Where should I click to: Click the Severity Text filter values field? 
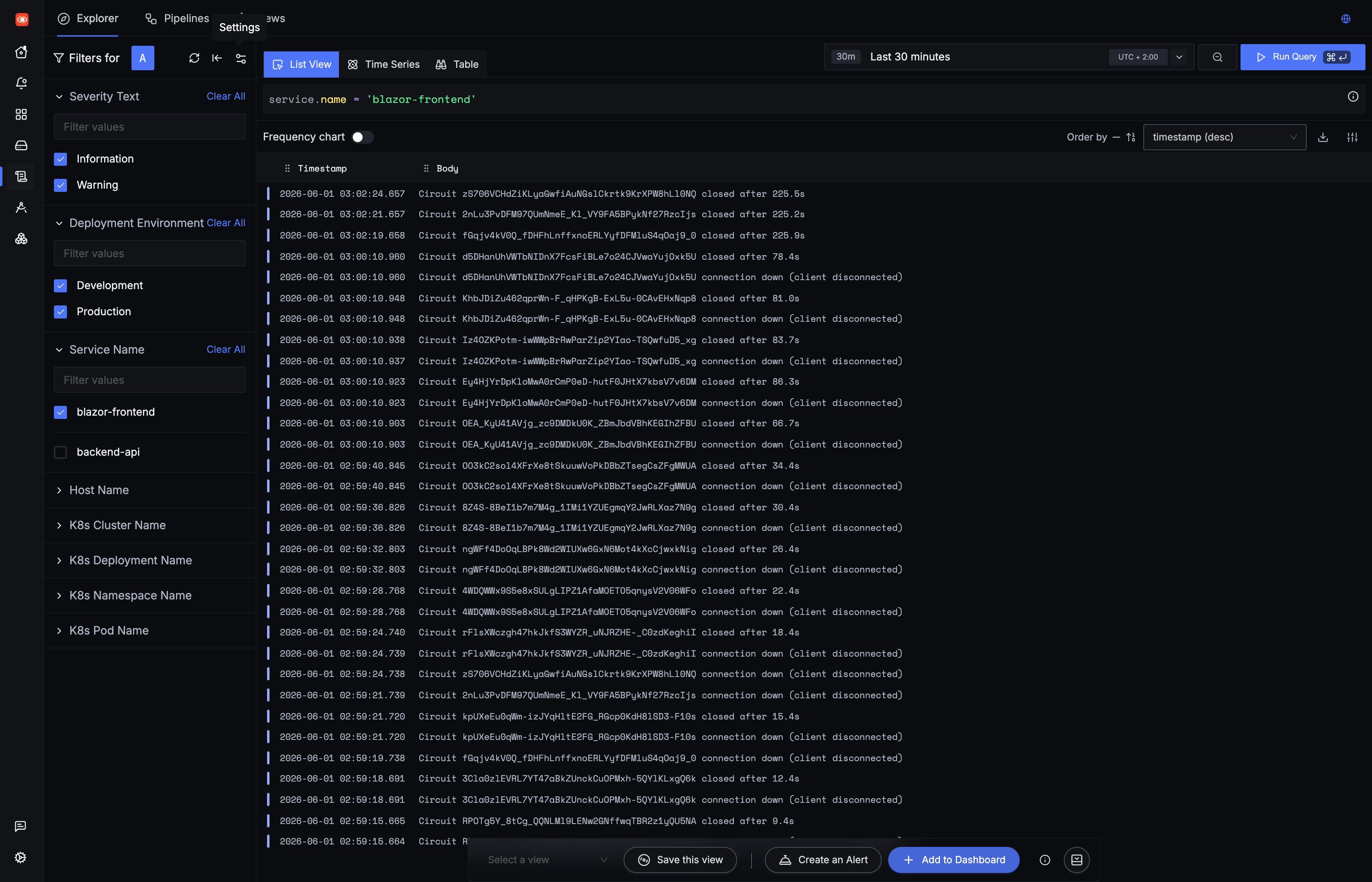coord(149,127)
